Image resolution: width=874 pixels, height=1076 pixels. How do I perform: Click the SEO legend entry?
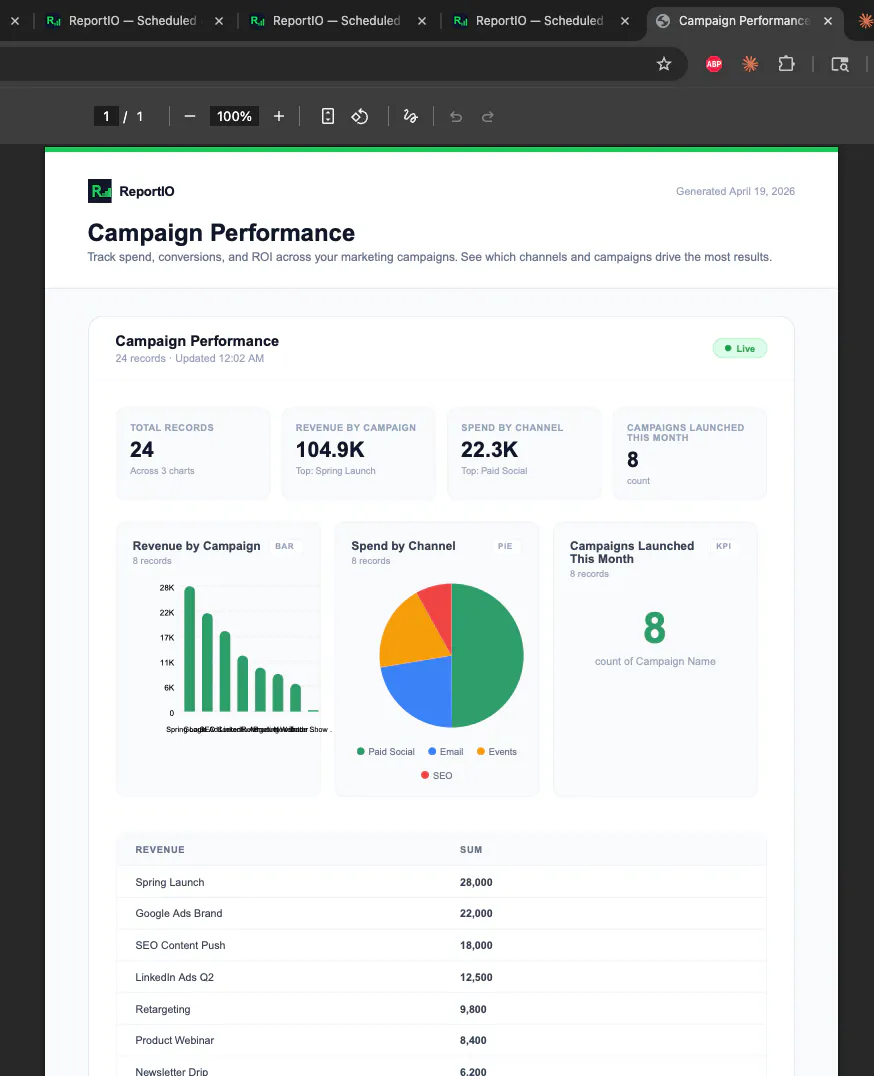point(436,775)
